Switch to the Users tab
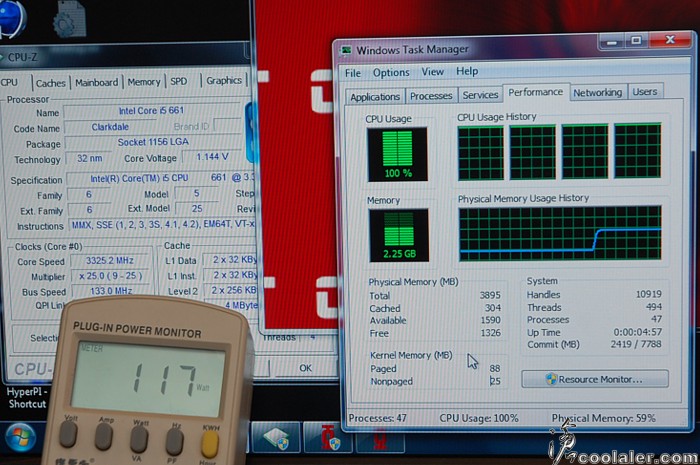Viewport: 700px width, 465px height. tap(645, 91)
